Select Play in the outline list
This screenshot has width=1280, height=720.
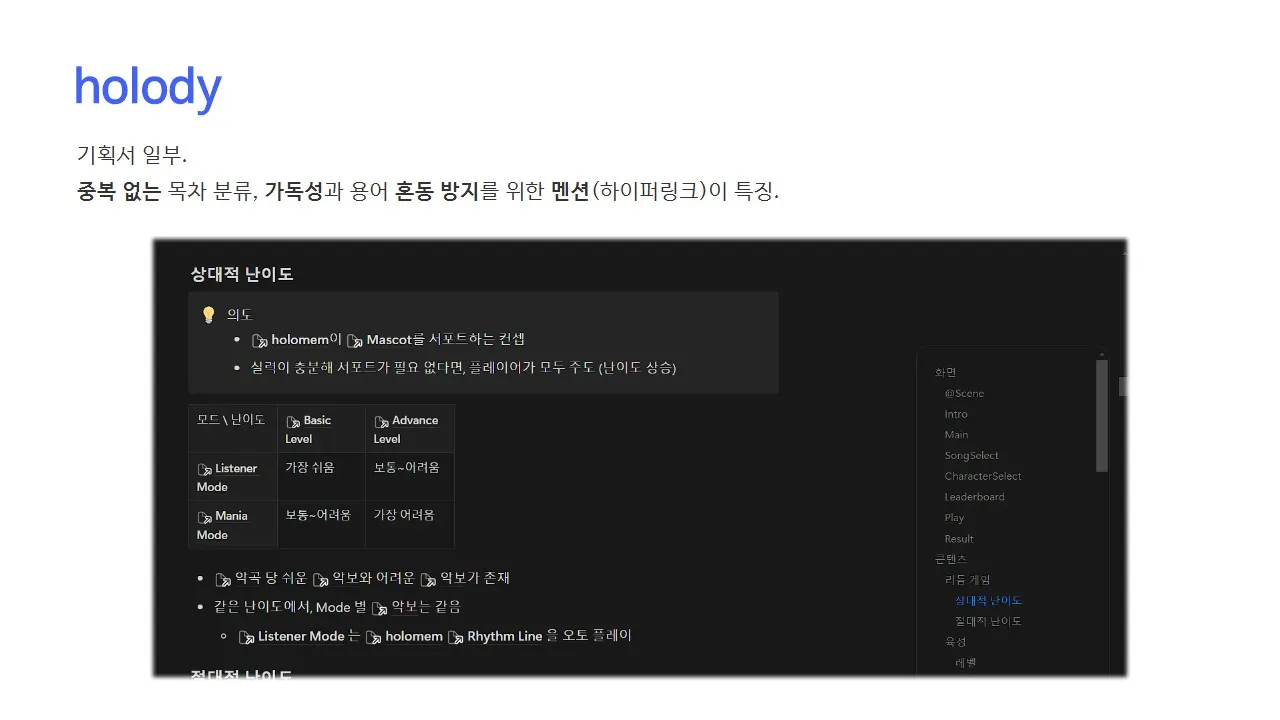click(954, 518)
